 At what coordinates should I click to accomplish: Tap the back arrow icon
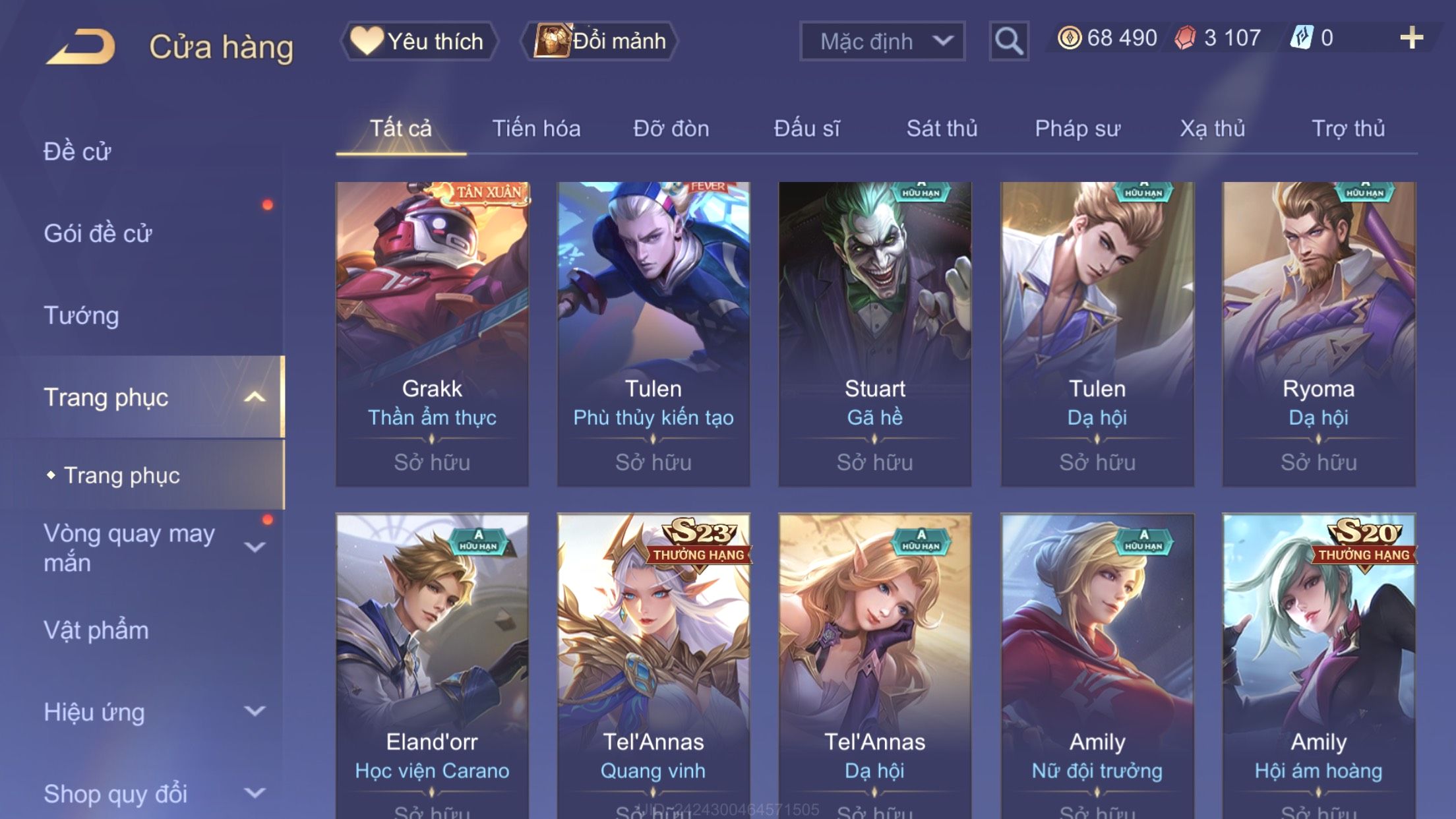pos(80,46)
